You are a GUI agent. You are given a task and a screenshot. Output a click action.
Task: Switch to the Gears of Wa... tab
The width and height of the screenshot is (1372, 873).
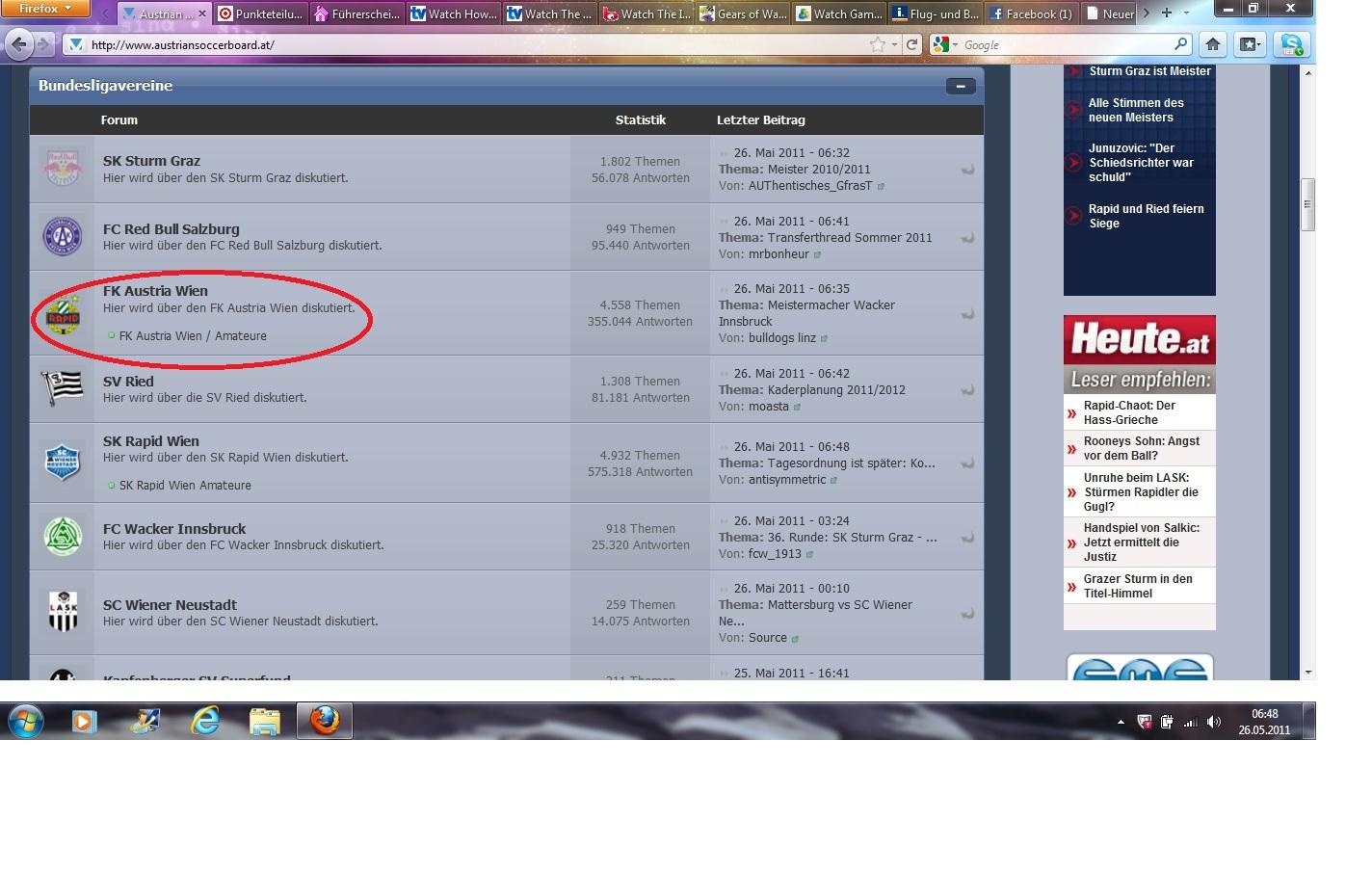point(743,13)
